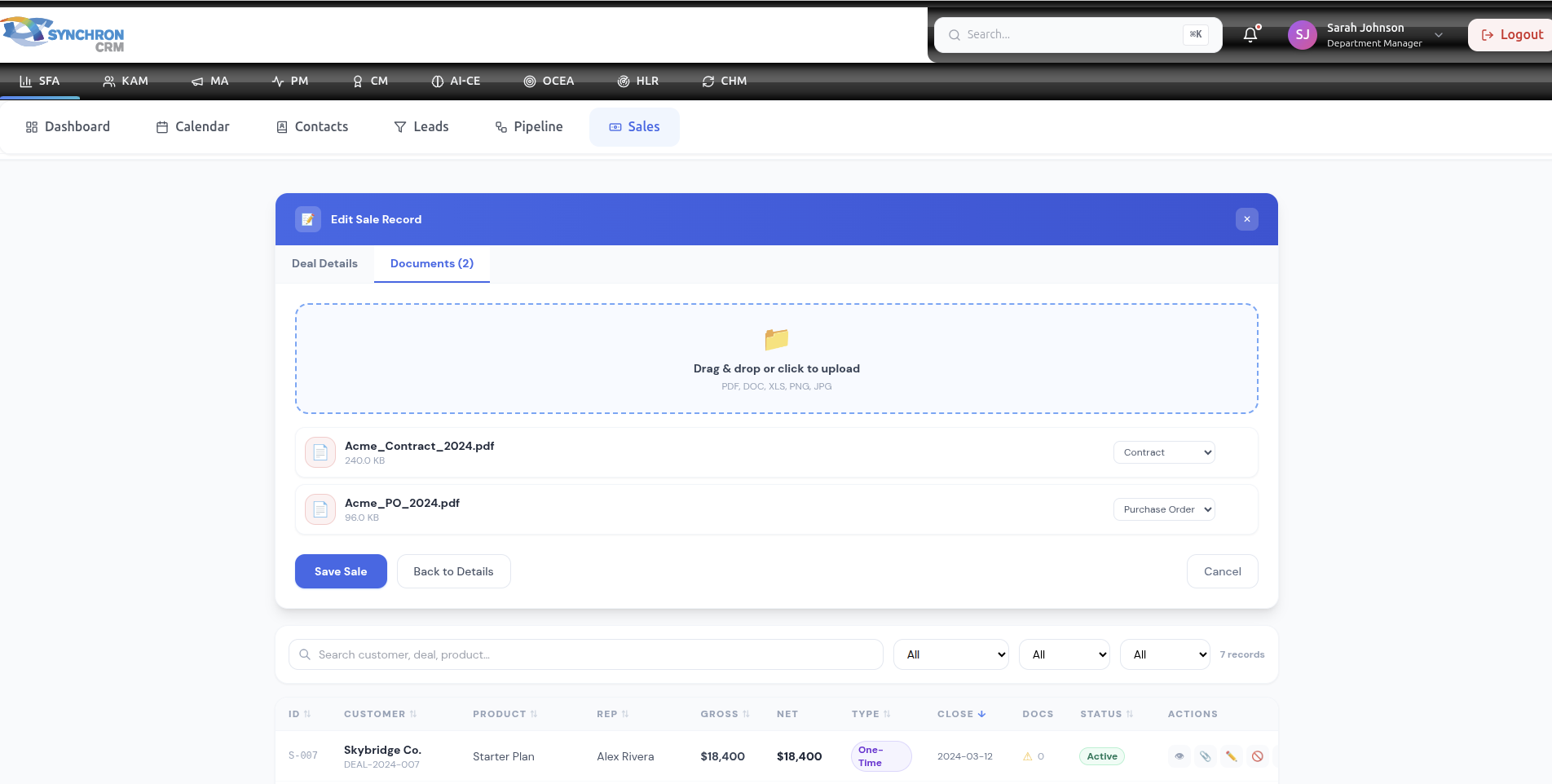Close the Edit Sale Record panel
Image resolution: width=1552 pixels, height=784 pixels.
(1247, 219)
